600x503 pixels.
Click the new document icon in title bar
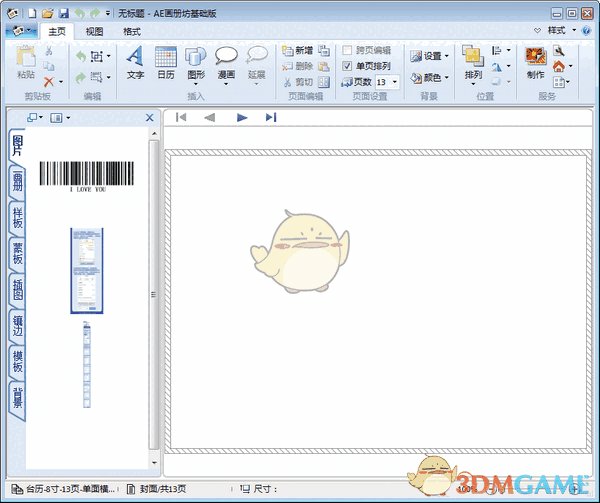[33, 13]
